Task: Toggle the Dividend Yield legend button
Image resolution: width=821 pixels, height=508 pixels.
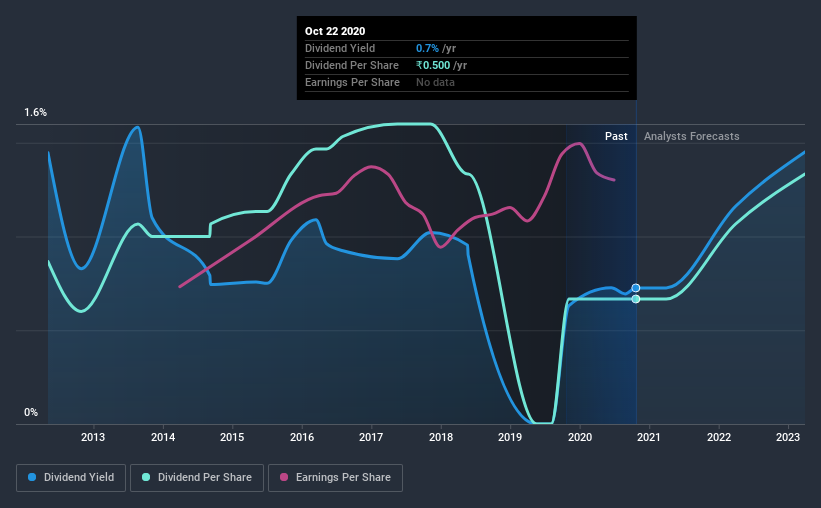Action: point(71,478)
